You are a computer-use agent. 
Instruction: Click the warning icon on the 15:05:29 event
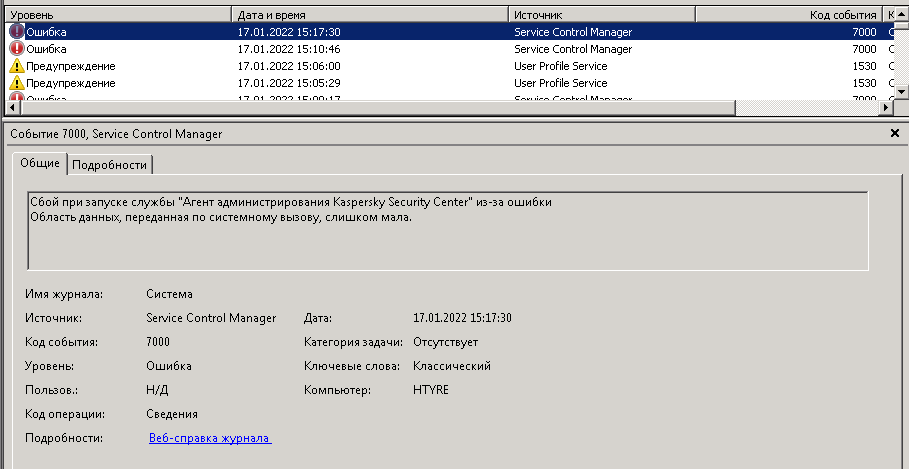17,83
